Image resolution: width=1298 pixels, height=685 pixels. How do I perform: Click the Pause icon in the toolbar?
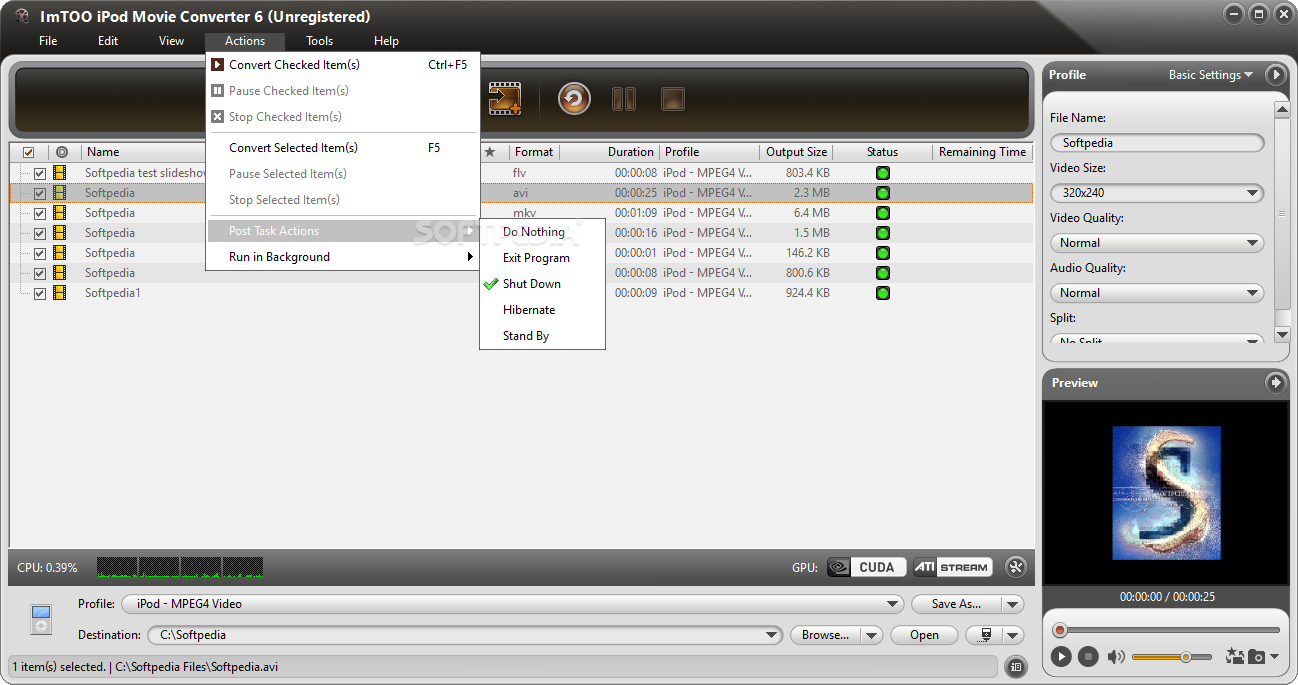point(624,99)
